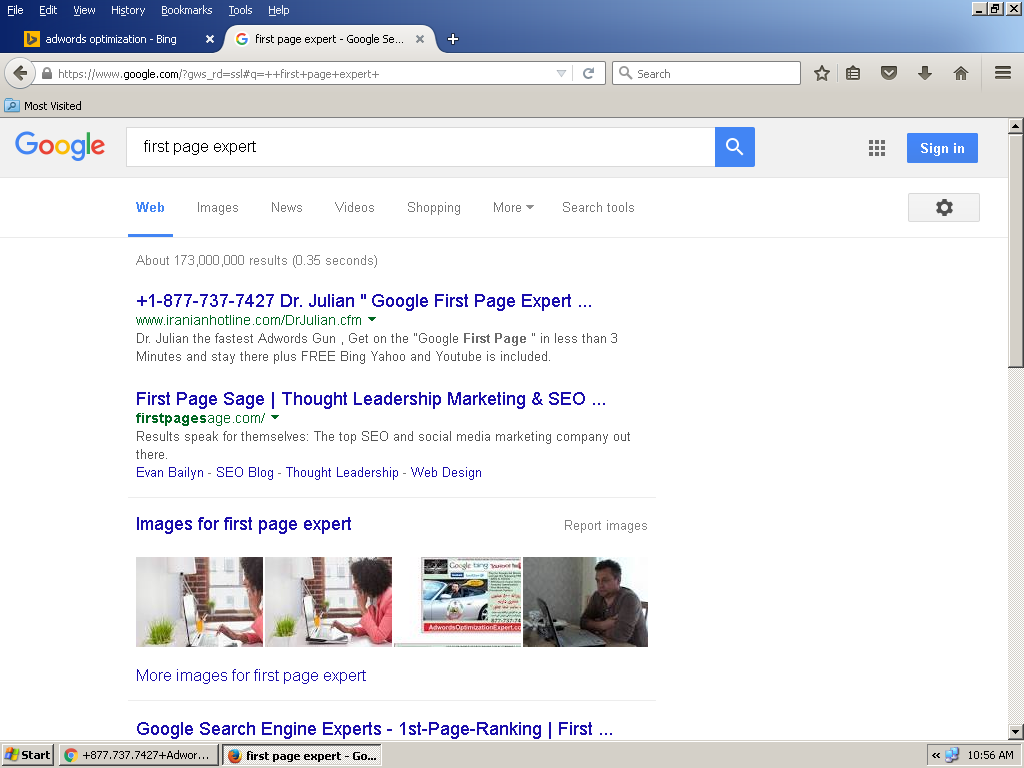Go to the Home page icon
This screenshot has height=768, width=1024.
point(961,73)
